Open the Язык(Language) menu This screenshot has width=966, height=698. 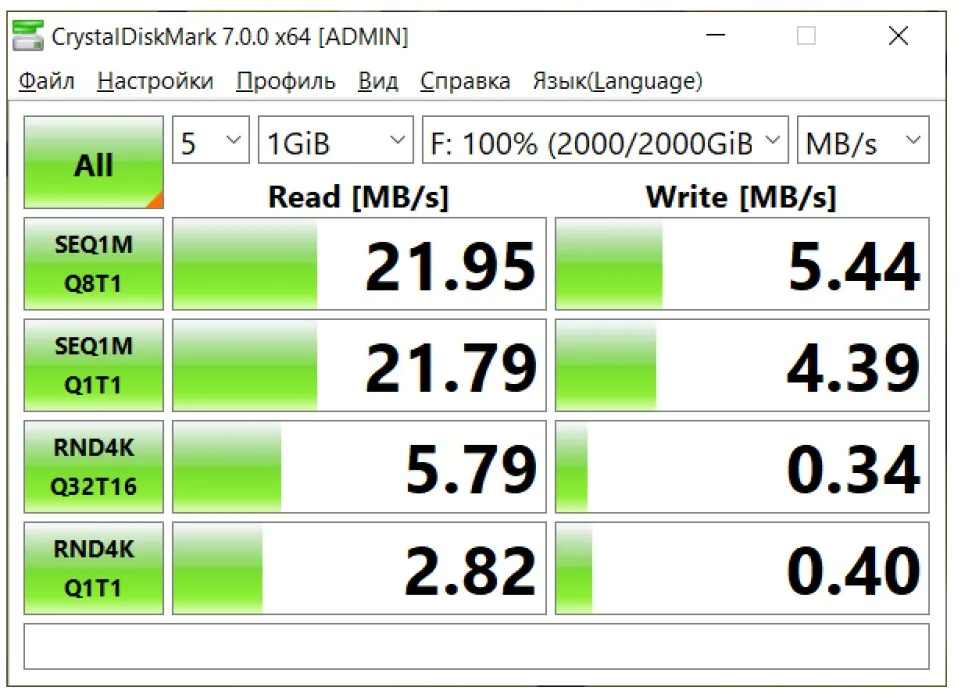click(x=617, y=81)
